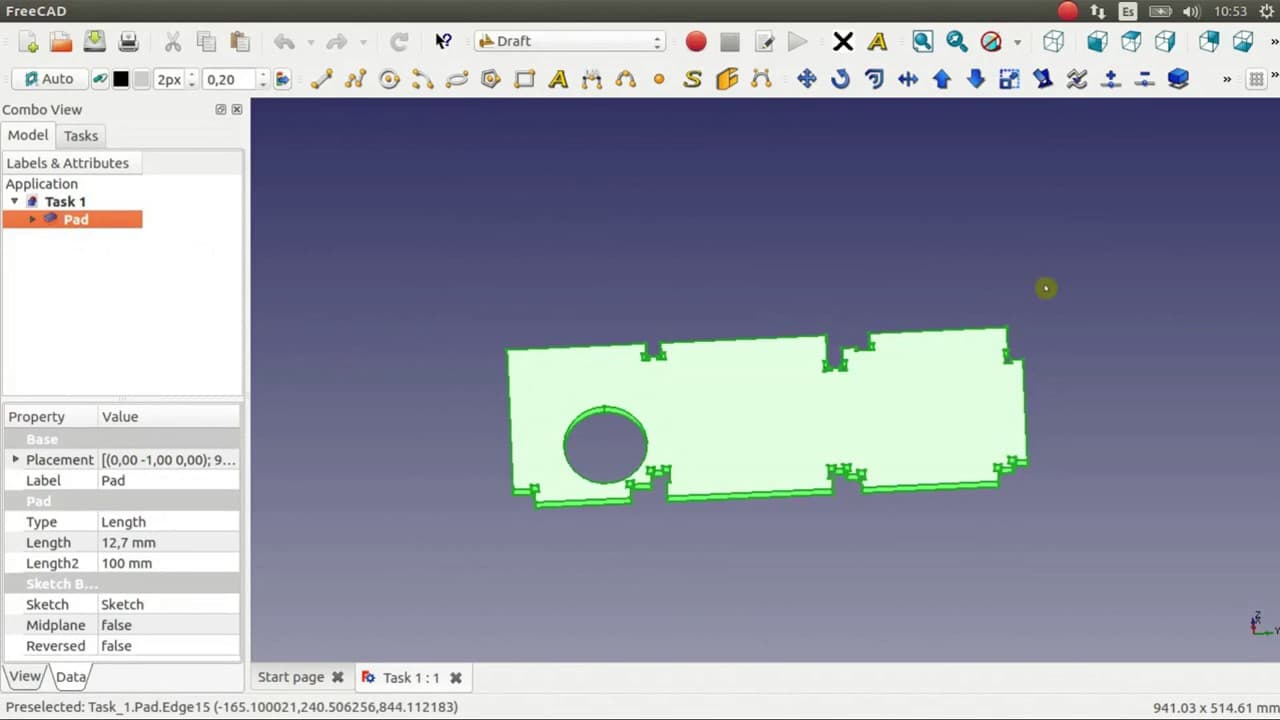Image resolution: width=1280 pixels, height=720 pixels.
Task: Click the Draft Downgrade arrow
Action: click(x=976, y=79)
